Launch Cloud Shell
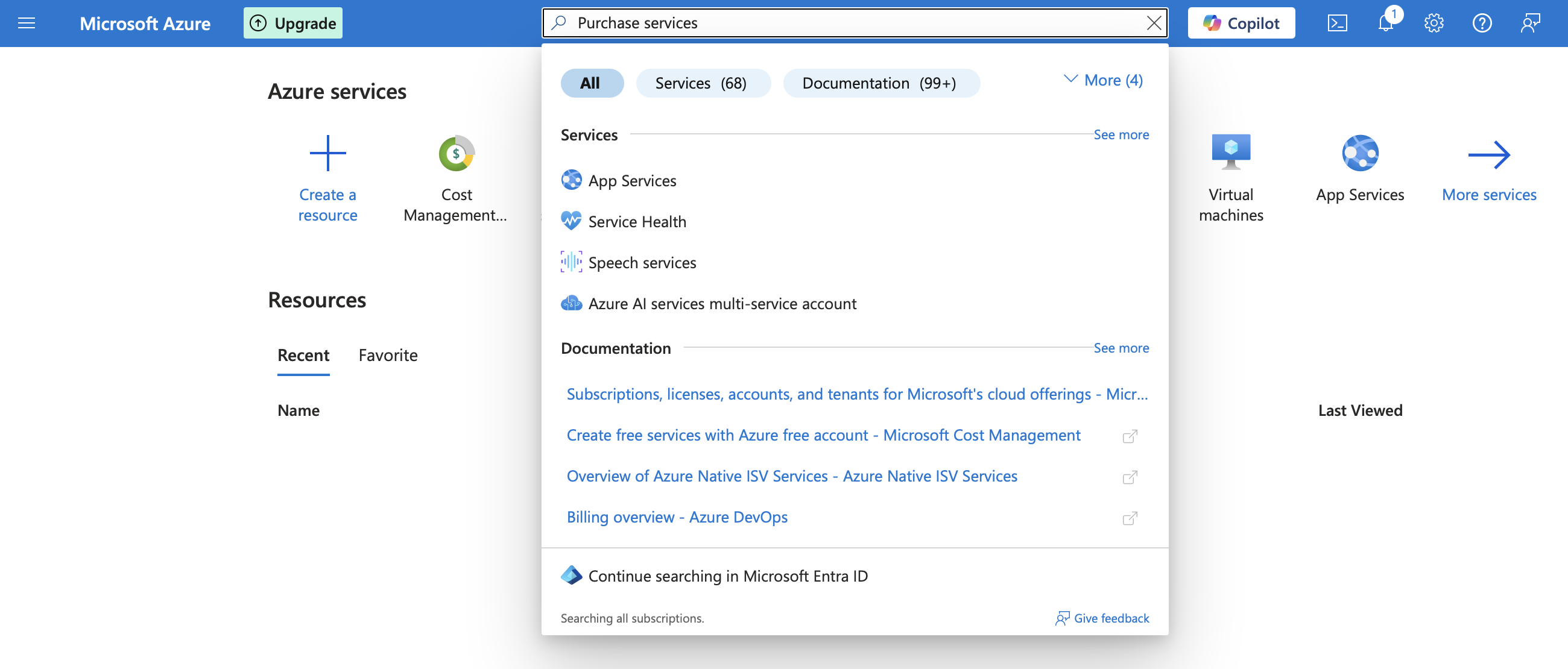Image resolution: width=1568 pixels, height=669 pixels. (1337, 23)
